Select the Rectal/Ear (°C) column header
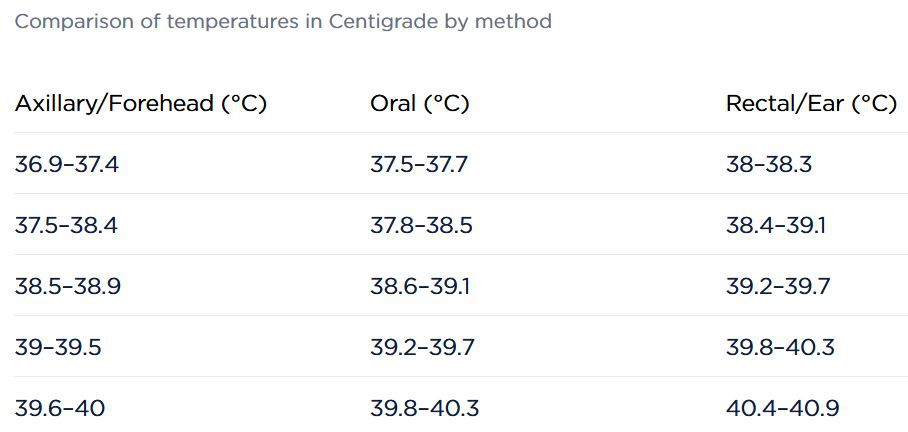 pos(811,104)
